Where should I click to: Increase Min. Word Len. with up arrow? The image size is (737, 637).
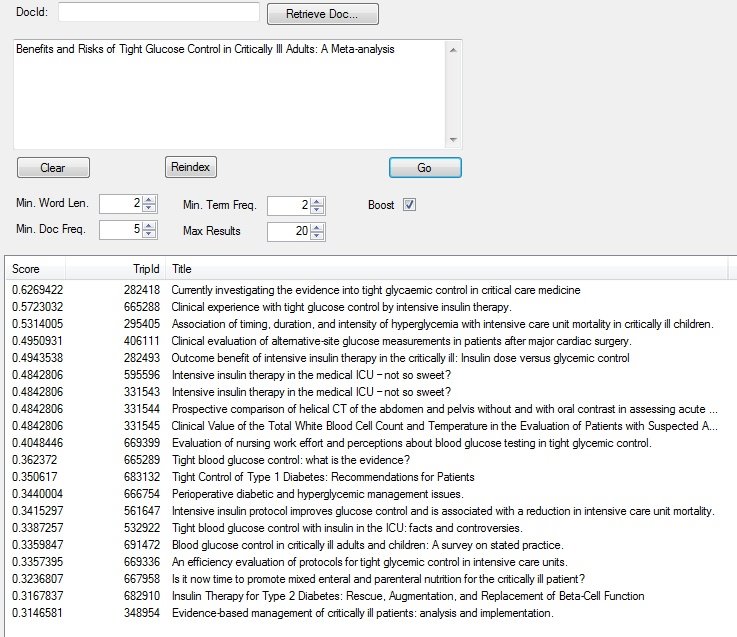tap(149, 200)
